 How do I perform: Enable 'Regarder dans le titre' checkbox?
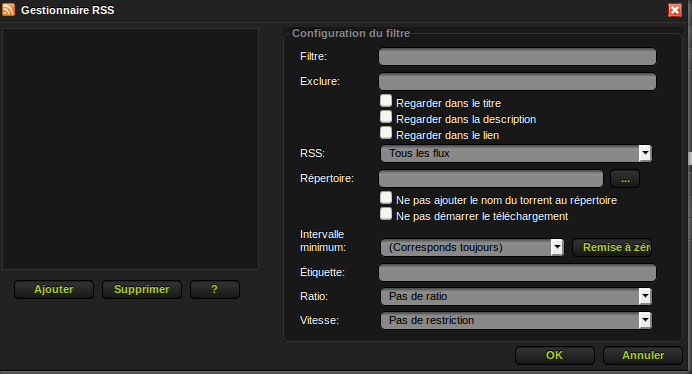pyautogui.click(x=386, y=101)
